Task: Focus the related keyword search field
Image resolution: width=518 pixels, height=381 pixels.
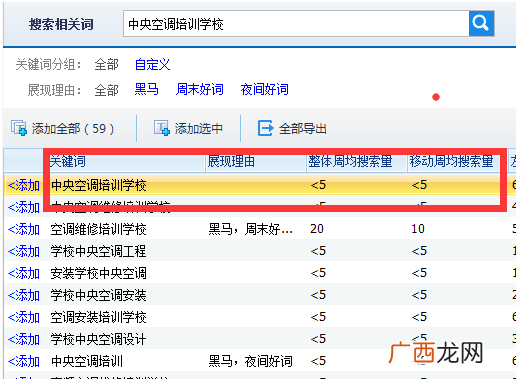Action: pos(296,24)
